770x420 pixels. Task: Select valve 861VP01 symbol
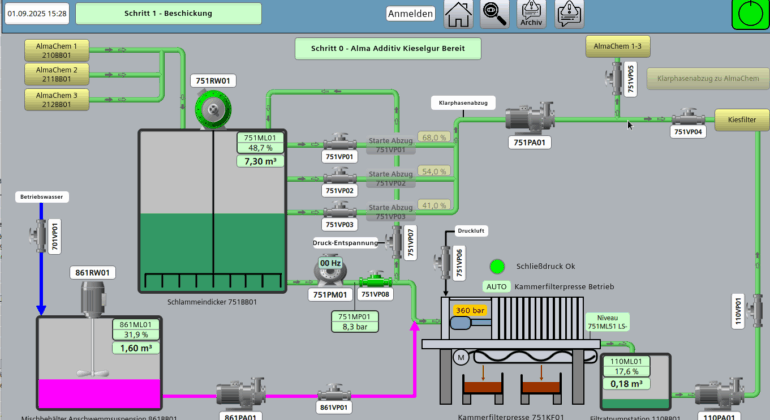(334, 393)
